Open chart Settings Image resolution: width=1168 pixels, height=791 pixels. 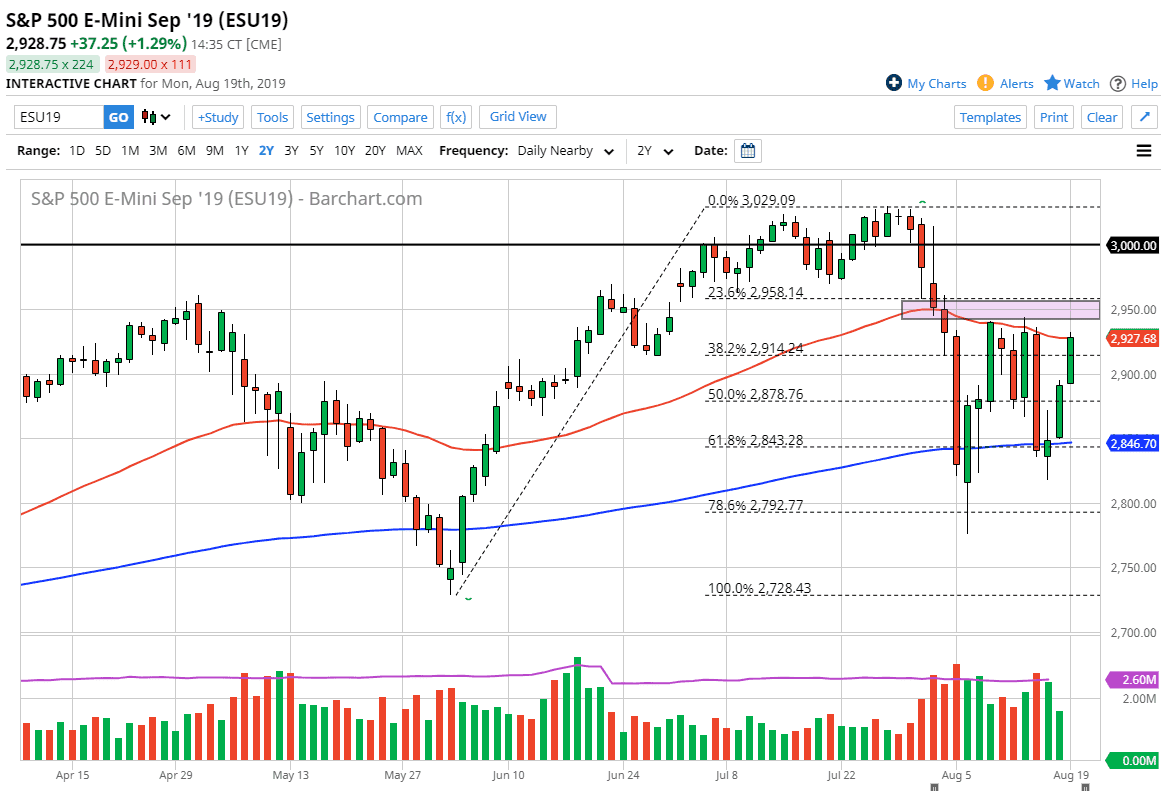tap(330, 117)
